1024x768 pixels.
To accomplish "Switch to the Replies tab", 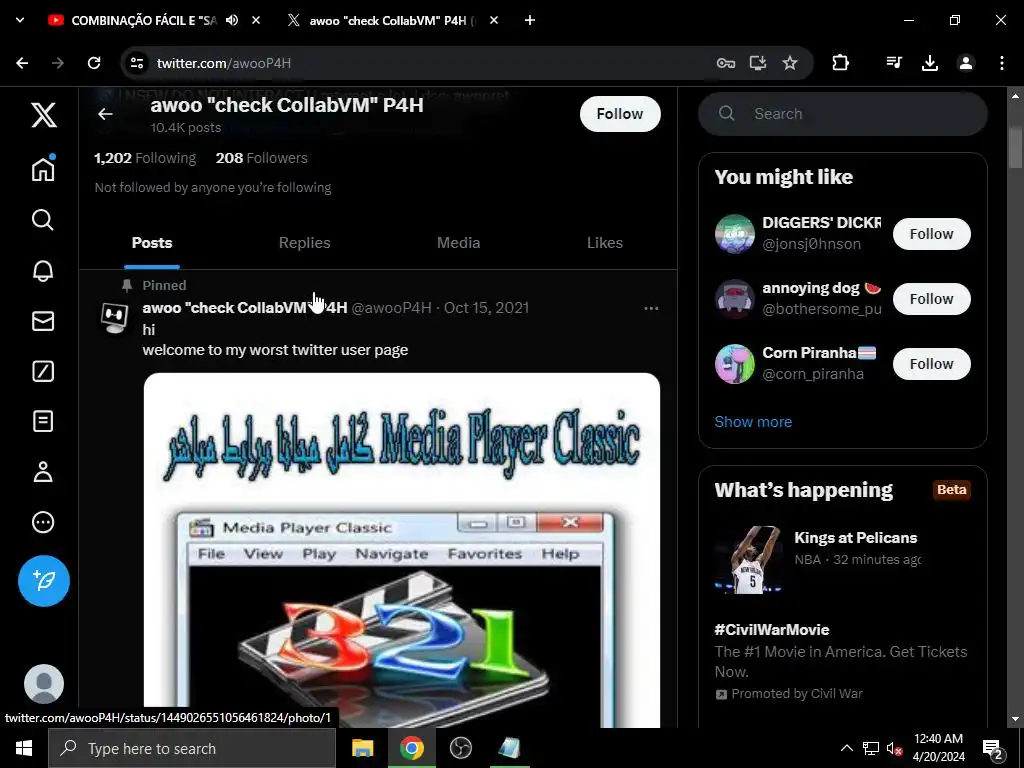I will 304,243.
